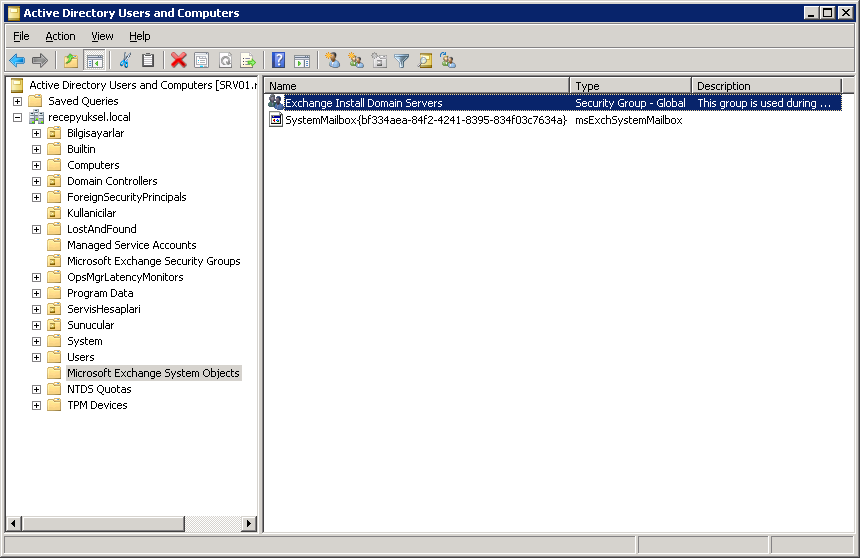
Task: Sort by the Type column header
Action: click(631, 86)
